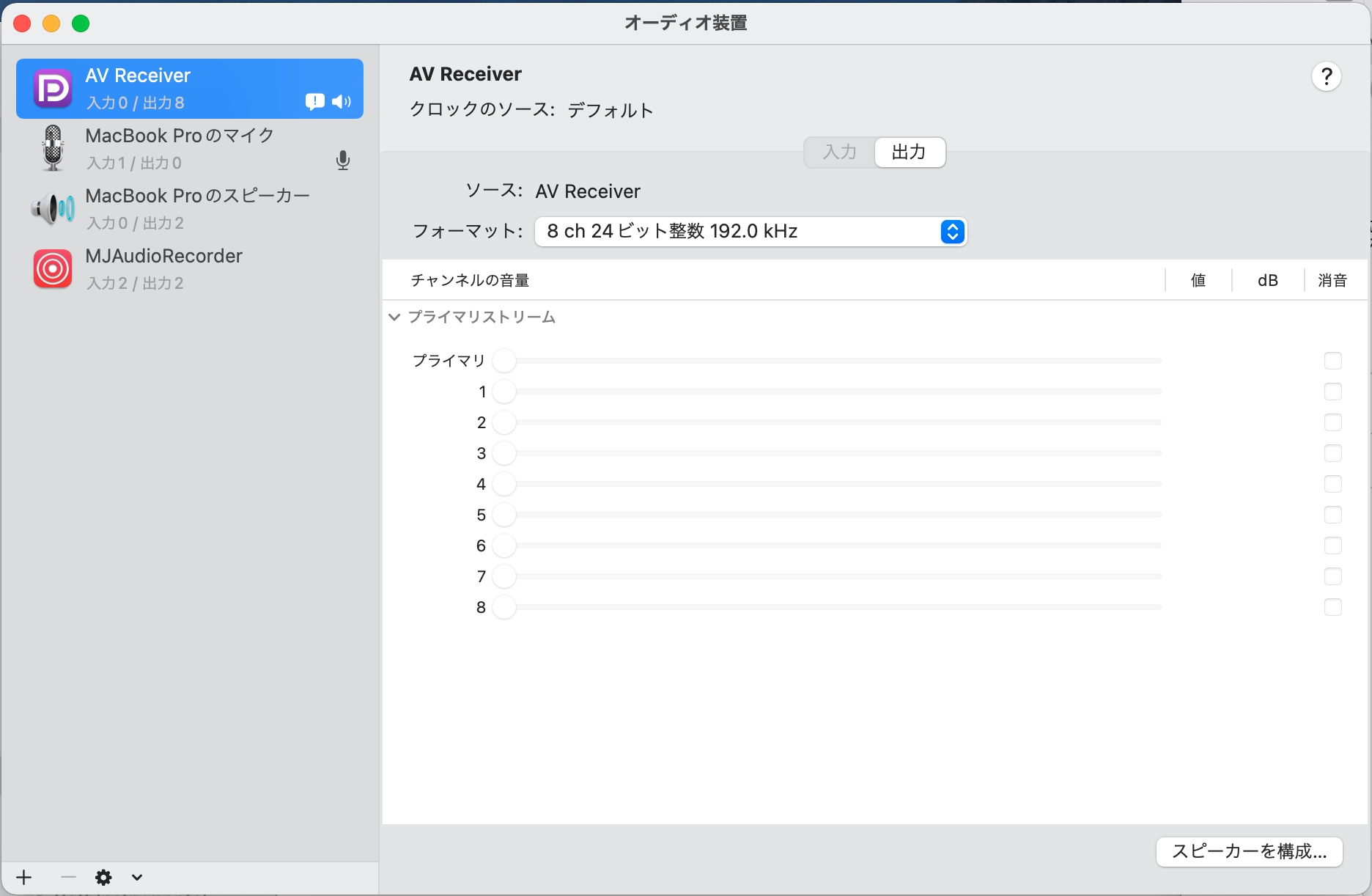Add a new audio device with plus
Screen dimensions: 1372x896
[x=24, y=877]
